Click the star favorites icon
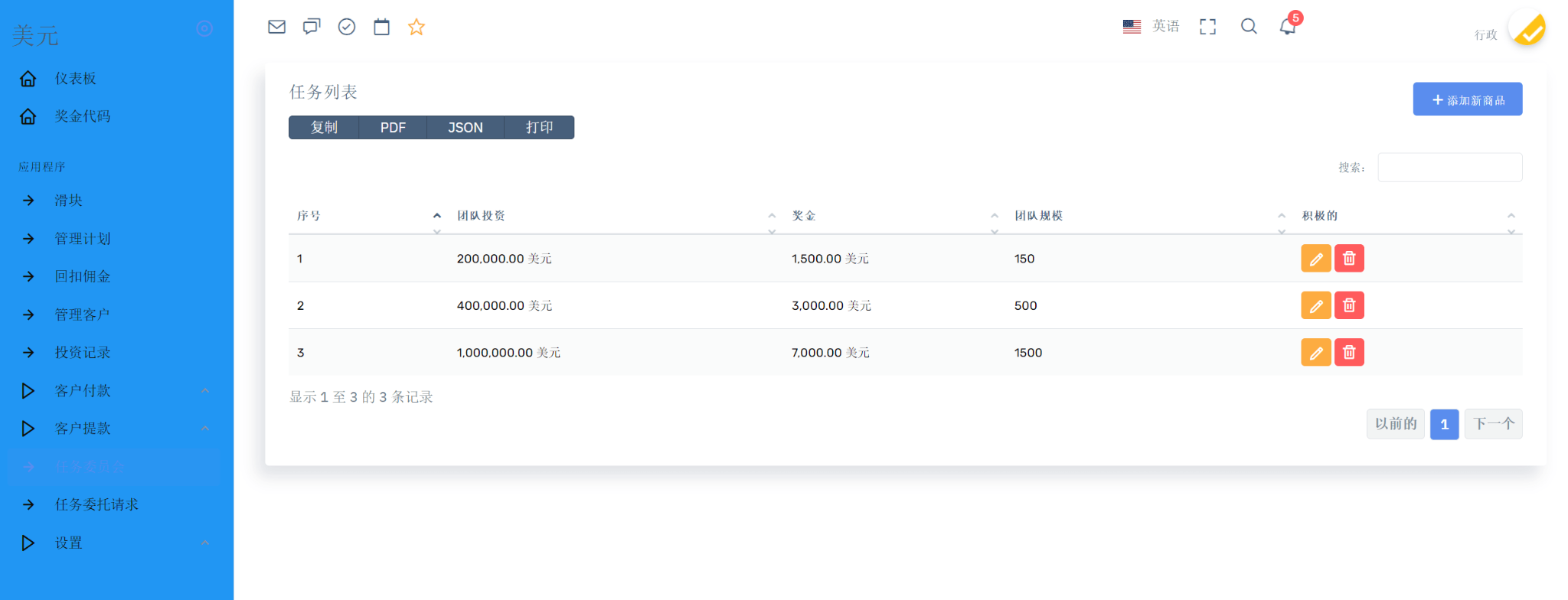Viewport: 1568px width, 600px height. click(x=416, y=27)
